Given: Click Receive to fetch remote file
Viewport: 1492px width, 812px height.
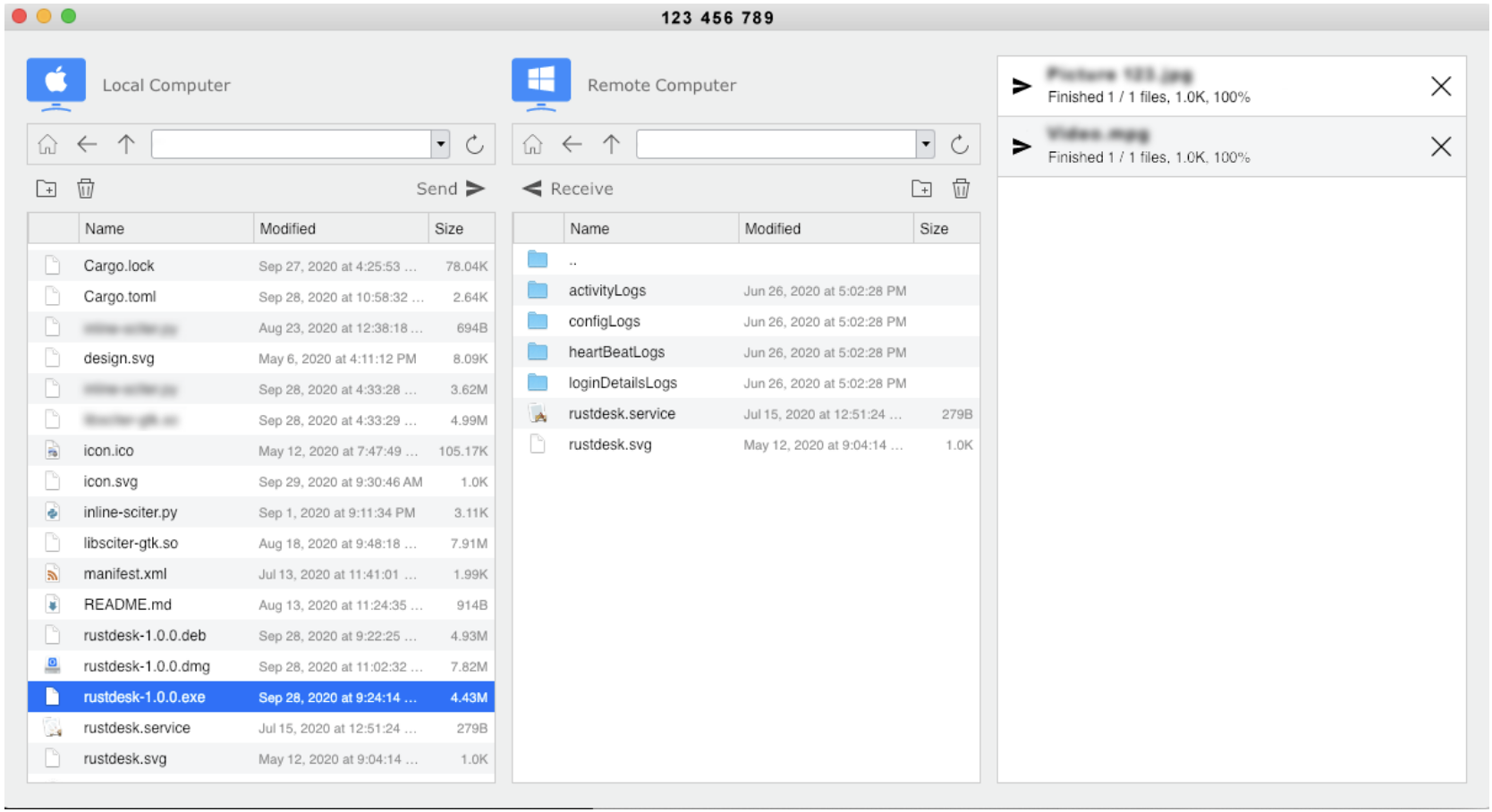Looking at the screenshot, I should [568, 189].
